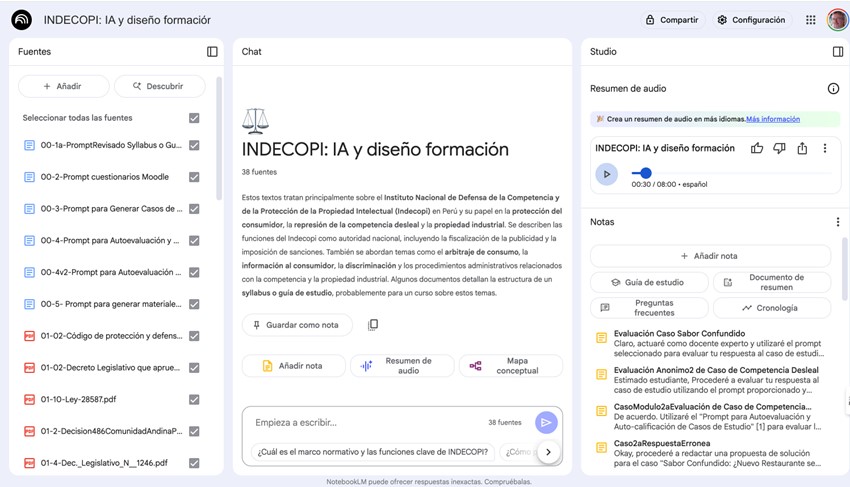Open note Evaluación Caso Sabor Confundido

[x=712, y=343]
